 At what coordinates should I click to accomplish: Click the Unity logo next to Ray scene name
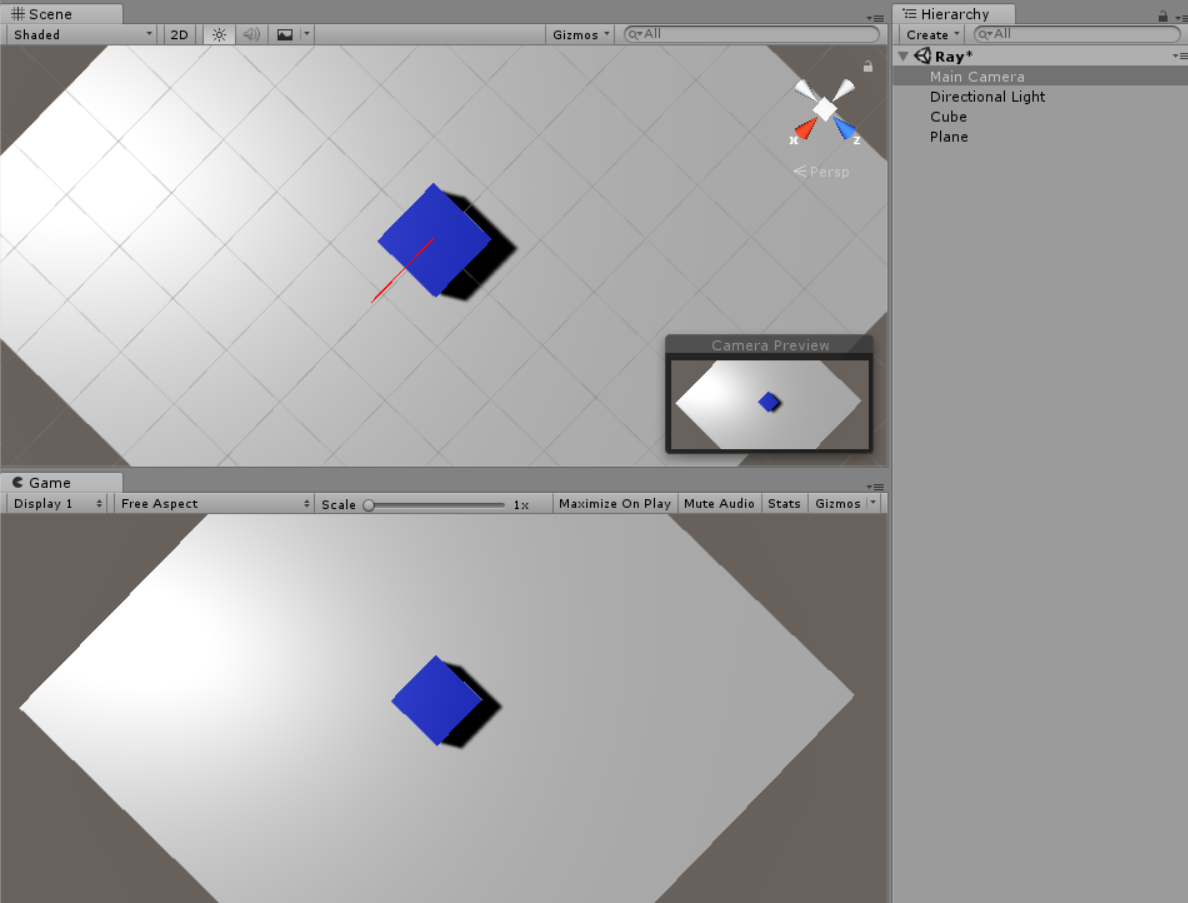point(921,56)
